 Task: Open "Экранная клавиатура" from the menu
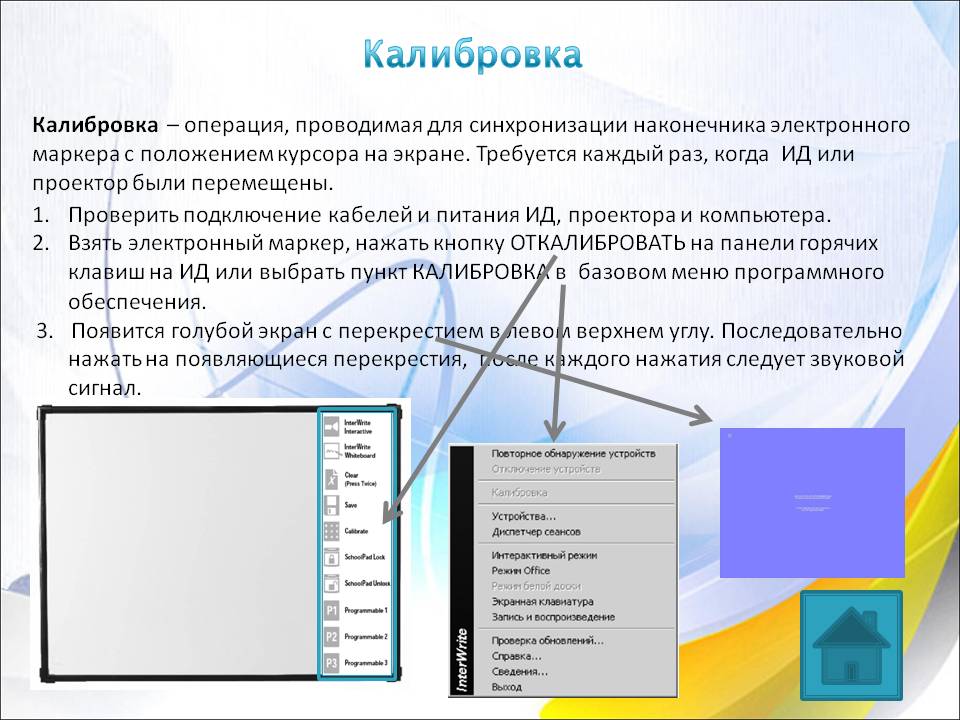point(542,601)
